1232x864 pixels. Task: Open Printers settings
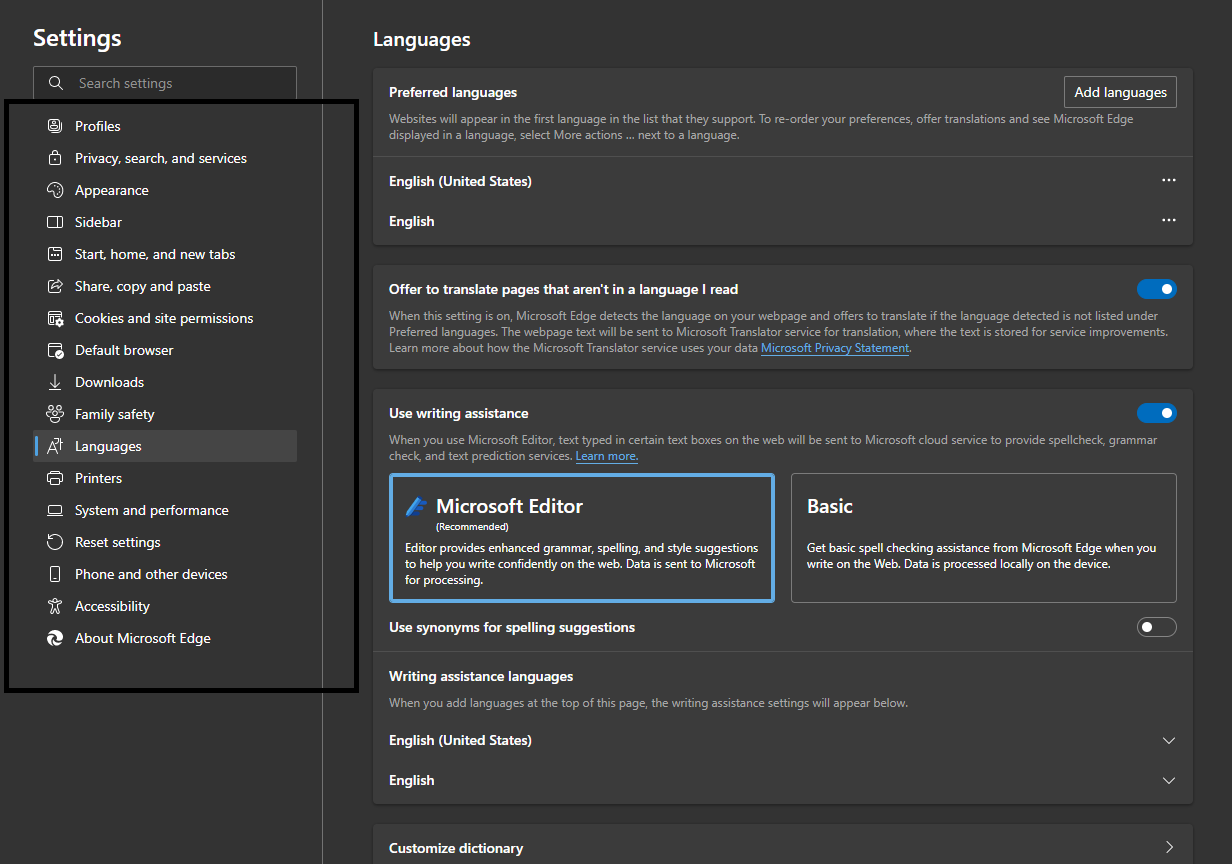pyautogui.click(x=165, y=478)
